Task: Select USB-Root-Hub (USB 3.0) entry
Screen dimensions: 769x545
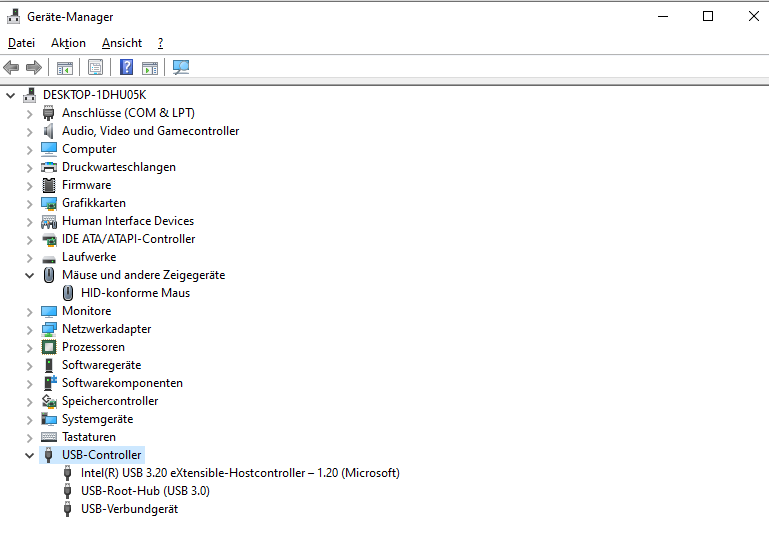Action: [145, 491]
